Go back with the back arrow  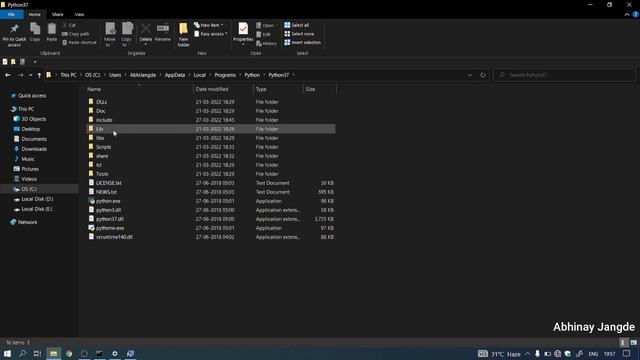tap(8, 75)
